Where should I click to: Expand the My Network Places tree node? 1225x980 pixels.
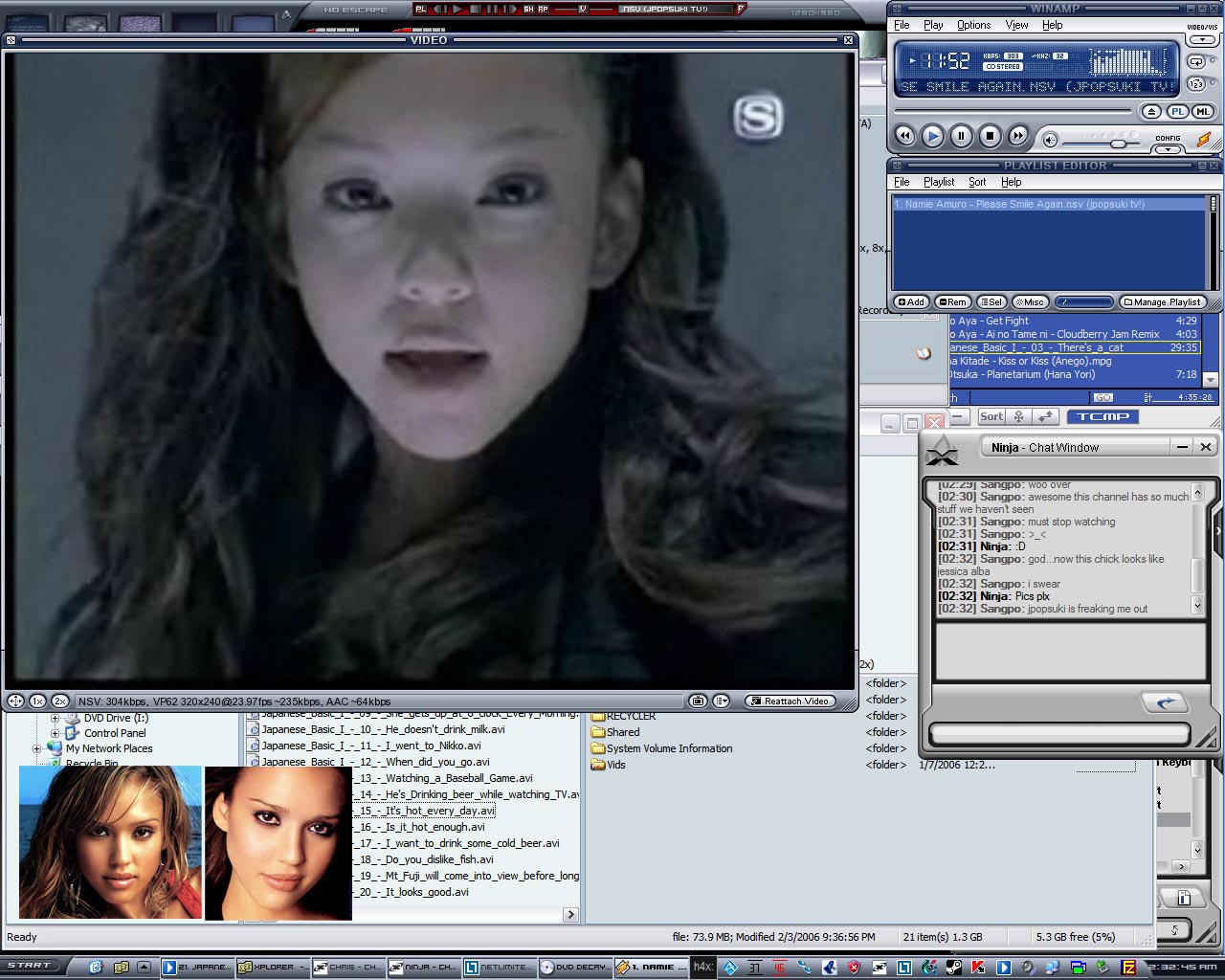[37, 749]
